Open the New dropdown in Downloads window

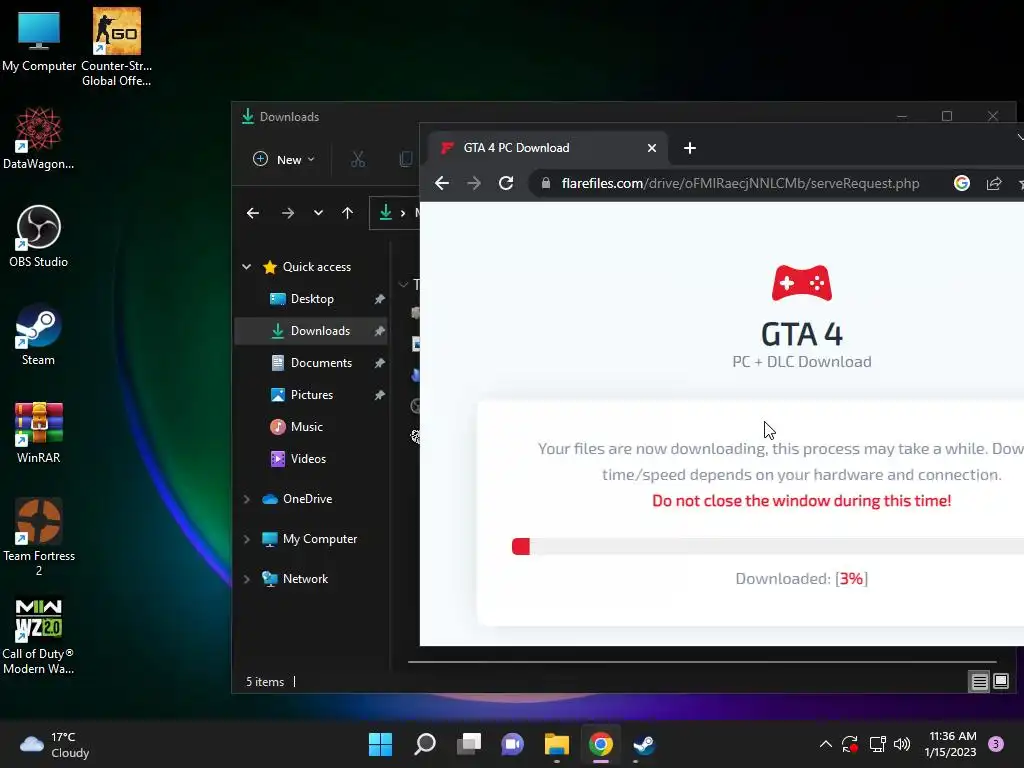click(283, 159)
